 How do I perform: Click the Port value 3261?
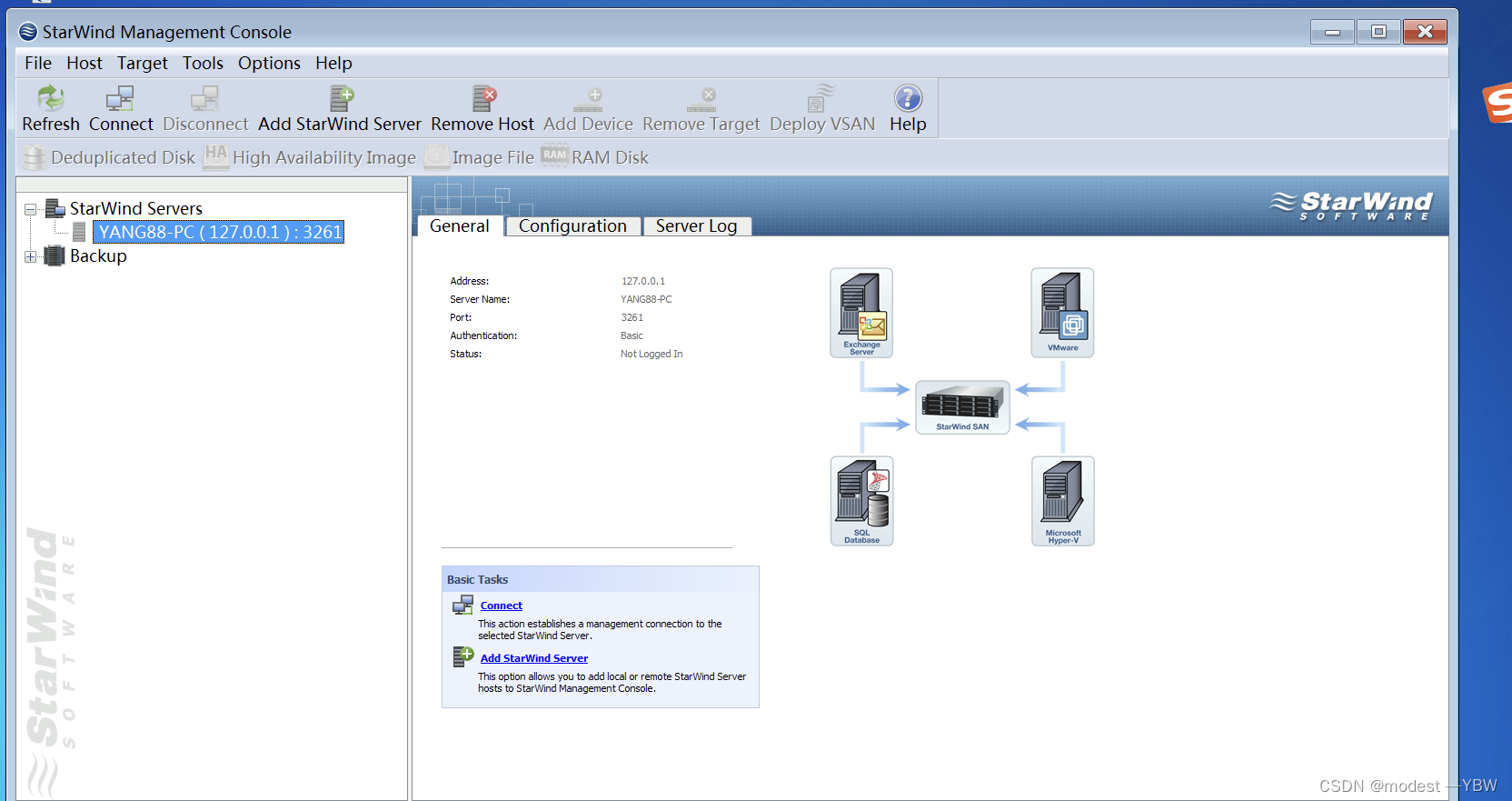(632, 317)
